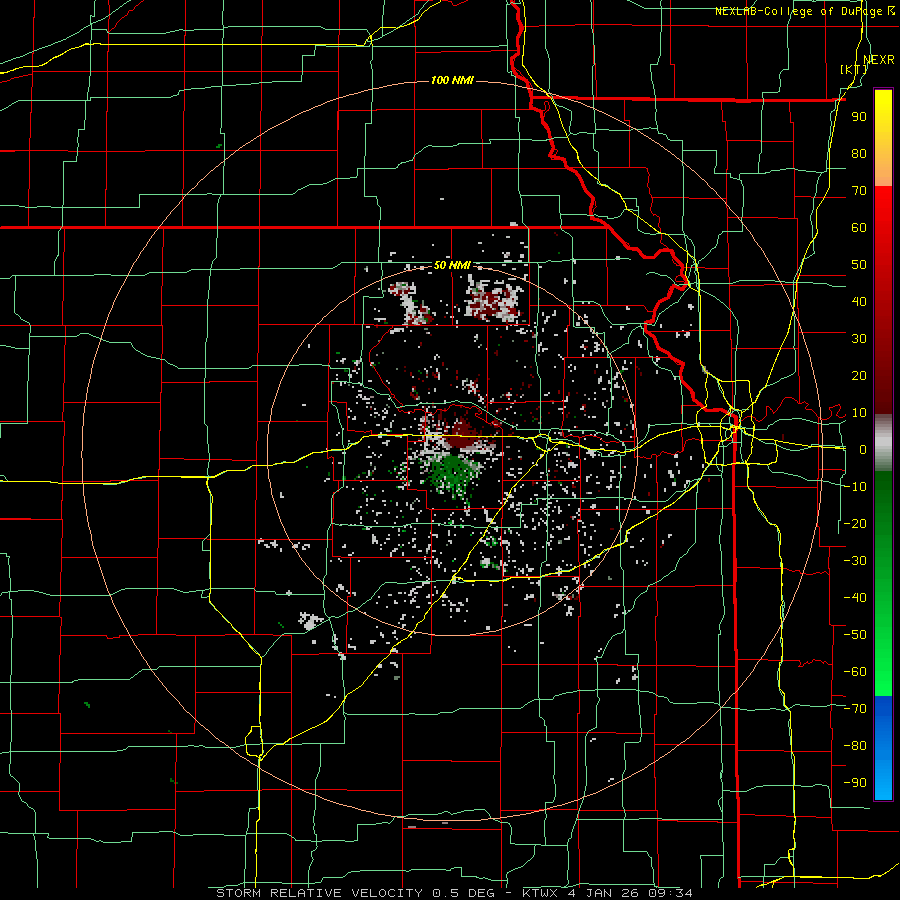Screen dimensions: 900x900
Task: Select the positive 20 value on velocity scale
Action: click(x=859, y=376)
